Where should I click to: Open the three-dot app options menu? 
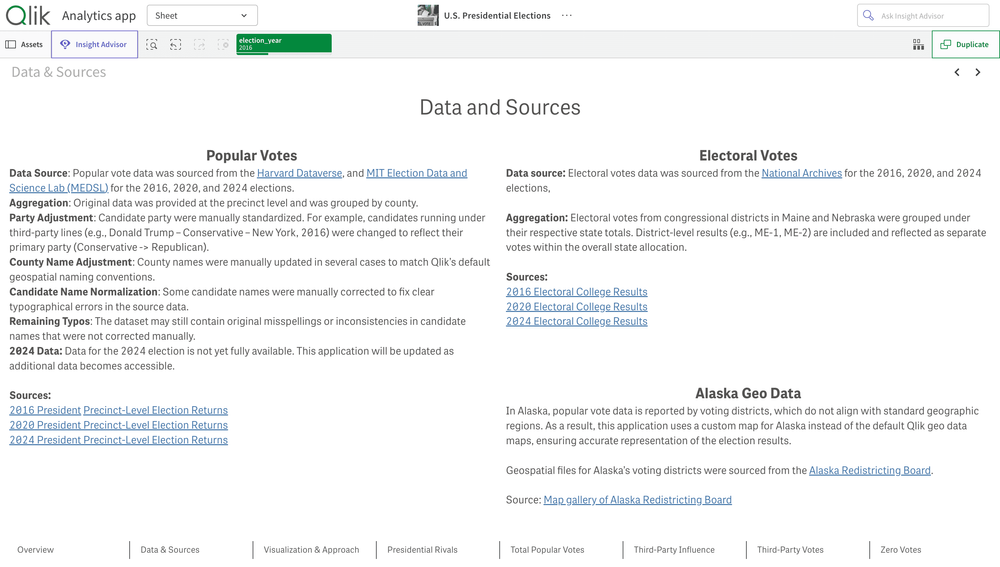(x=567, y=16)
